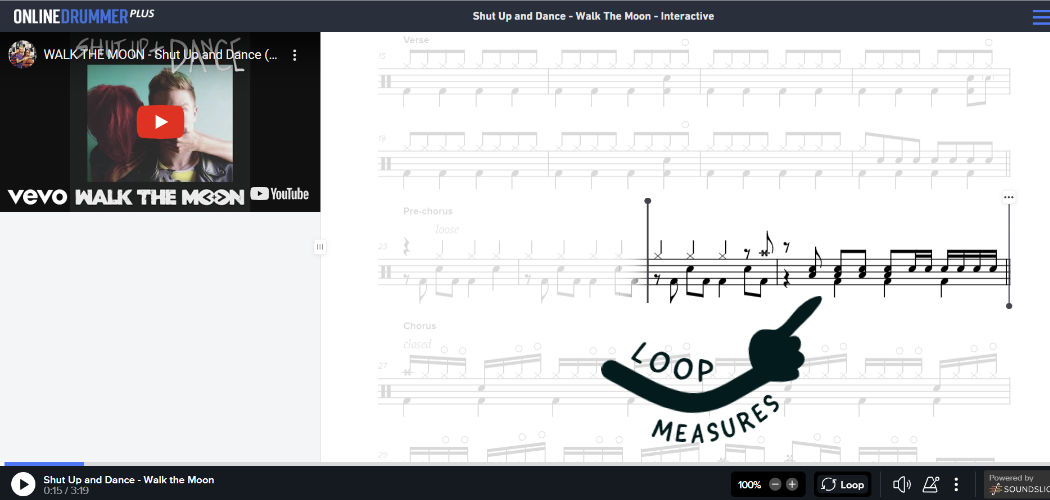Open the volume speaker control

902,485
